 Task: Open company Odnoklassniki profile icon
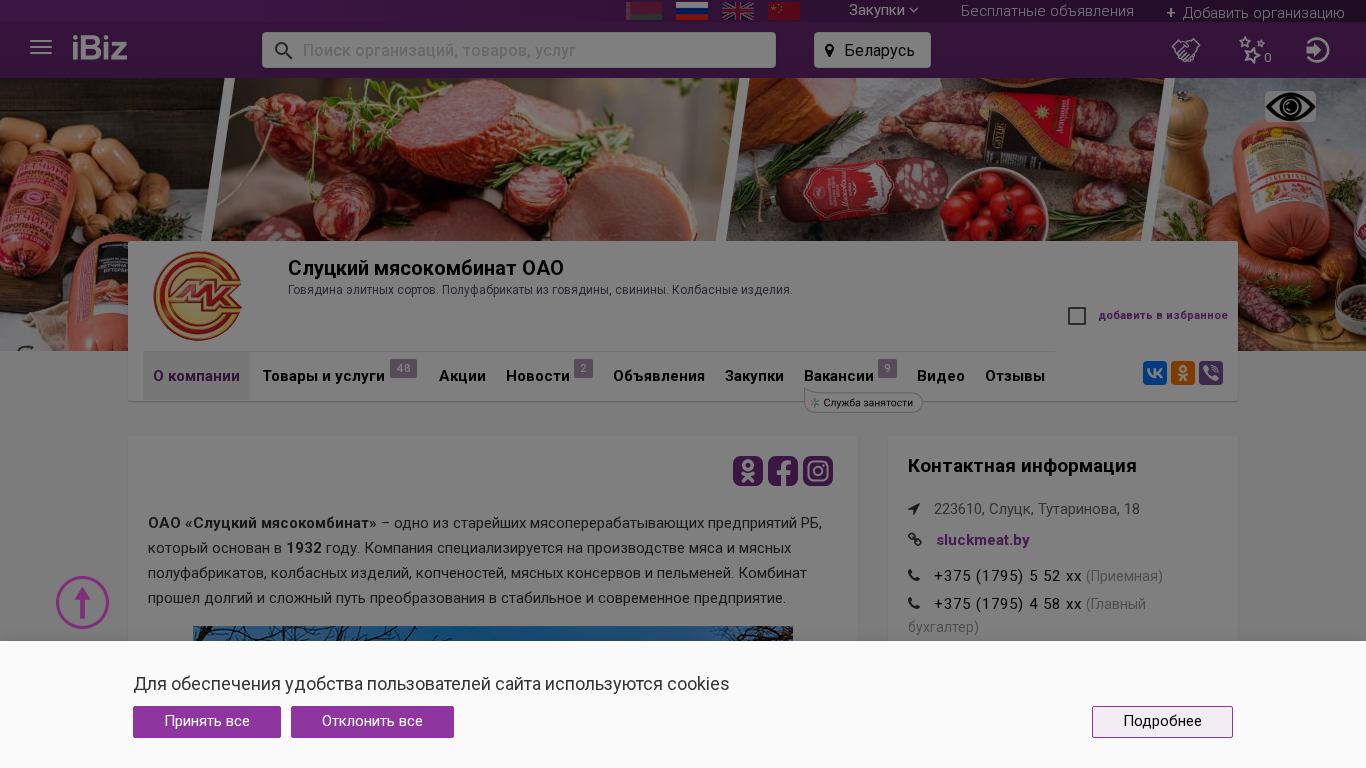click(748, 471)
